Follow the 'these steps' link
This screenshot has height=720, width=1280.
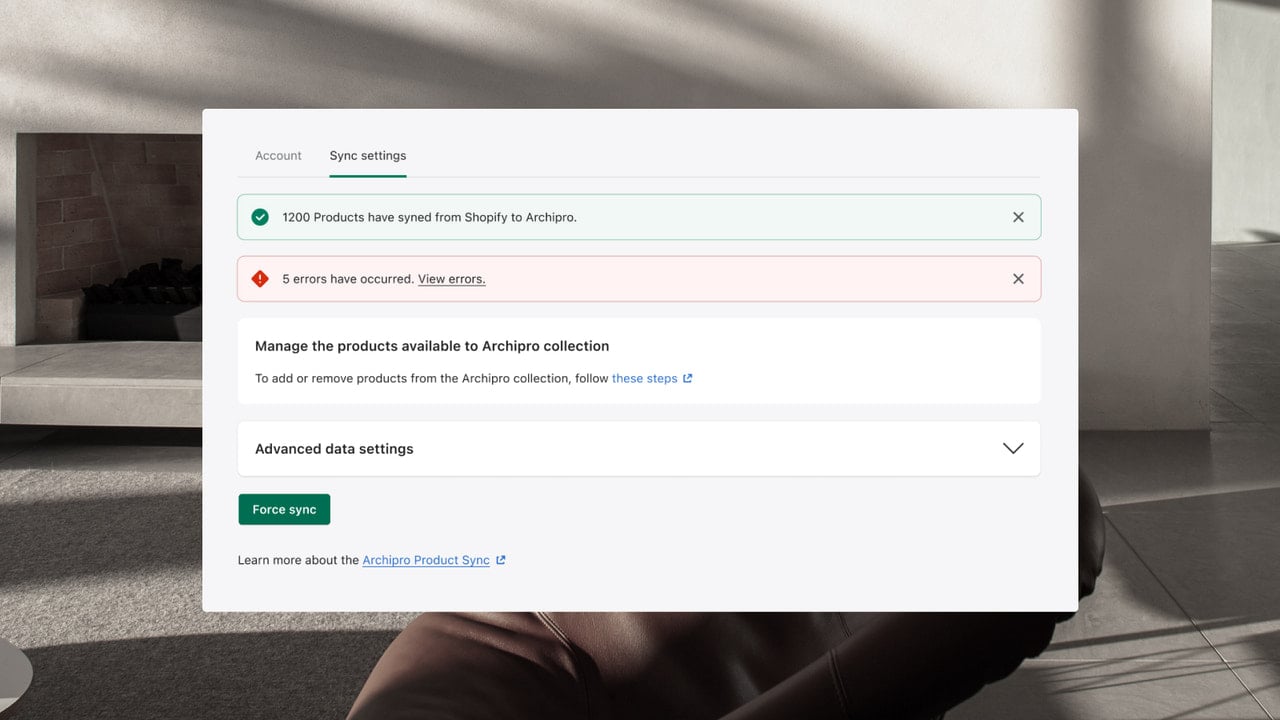pos(644,379)
